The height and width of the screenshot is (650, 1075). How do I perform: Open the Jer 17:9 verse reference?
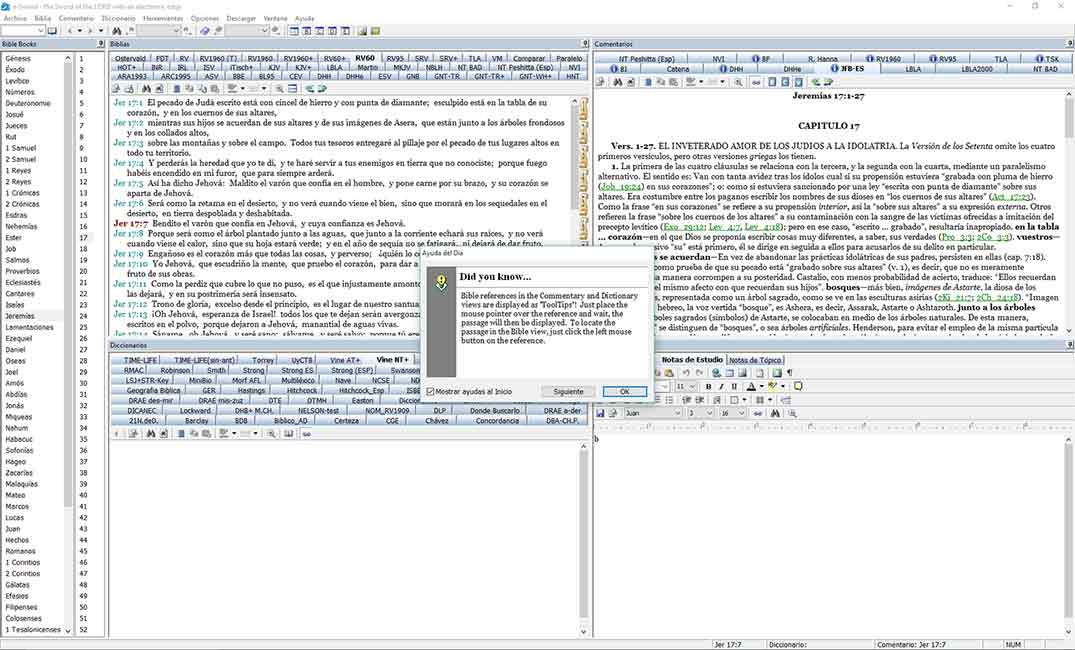click(130, 254)
